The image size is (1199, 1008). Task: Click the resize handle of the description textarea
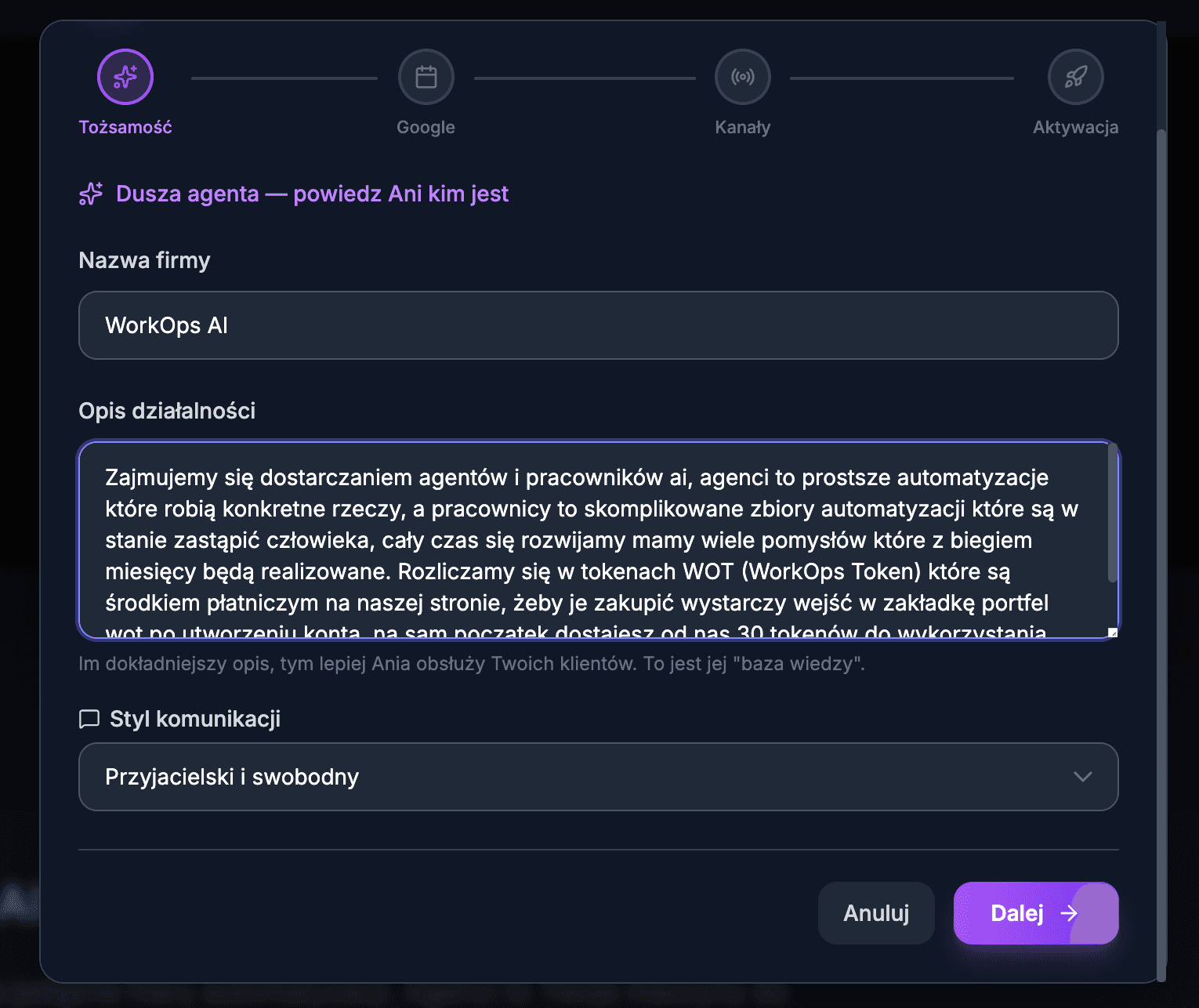tap(1113, 631)
